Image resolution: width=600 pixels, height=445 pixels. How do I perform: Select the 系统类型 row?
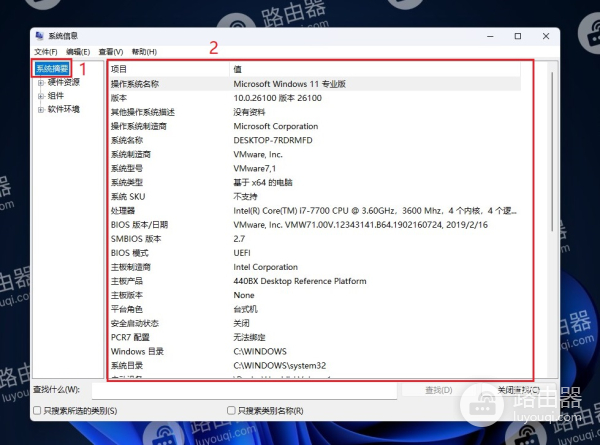(315, 183)
